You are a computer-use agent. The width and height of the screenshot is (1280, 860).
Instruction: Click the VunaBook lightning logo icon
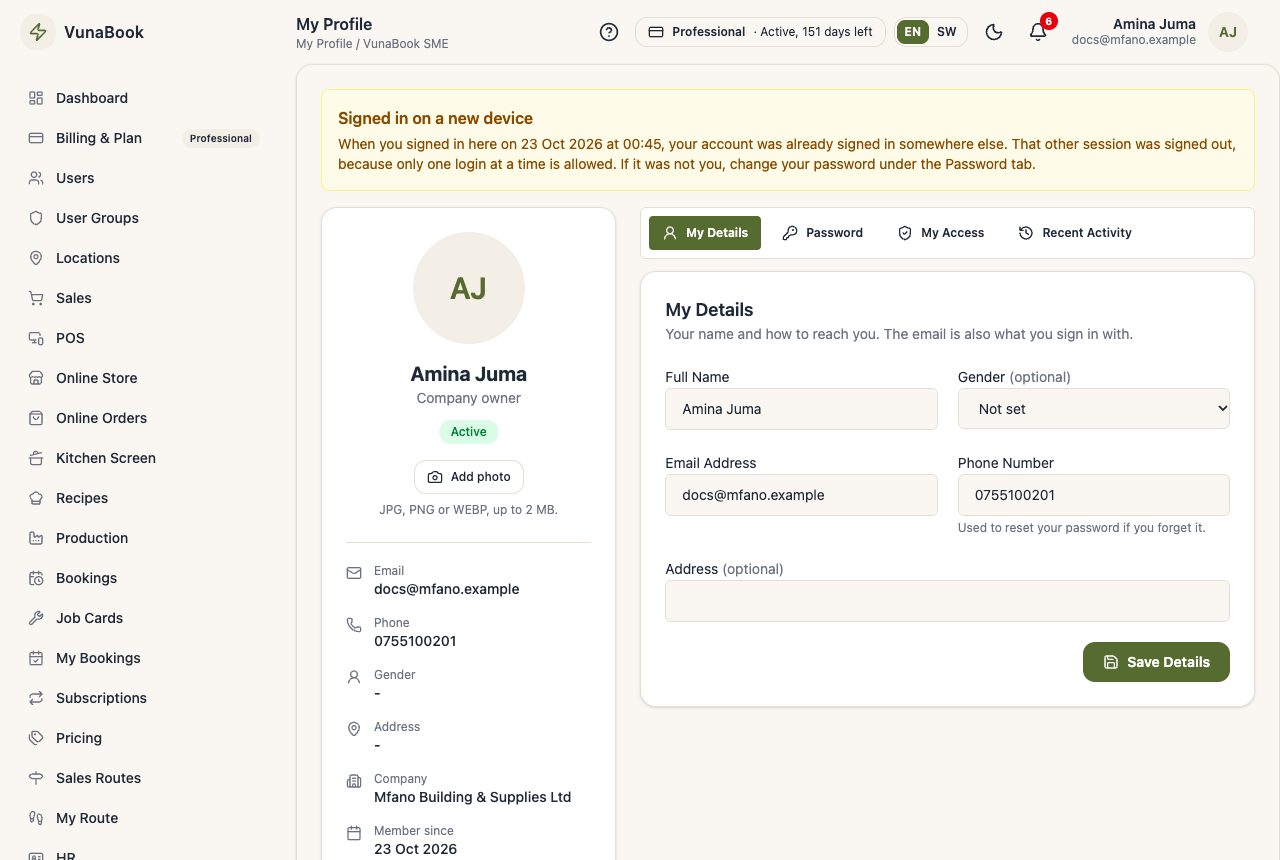pos(38,32)
